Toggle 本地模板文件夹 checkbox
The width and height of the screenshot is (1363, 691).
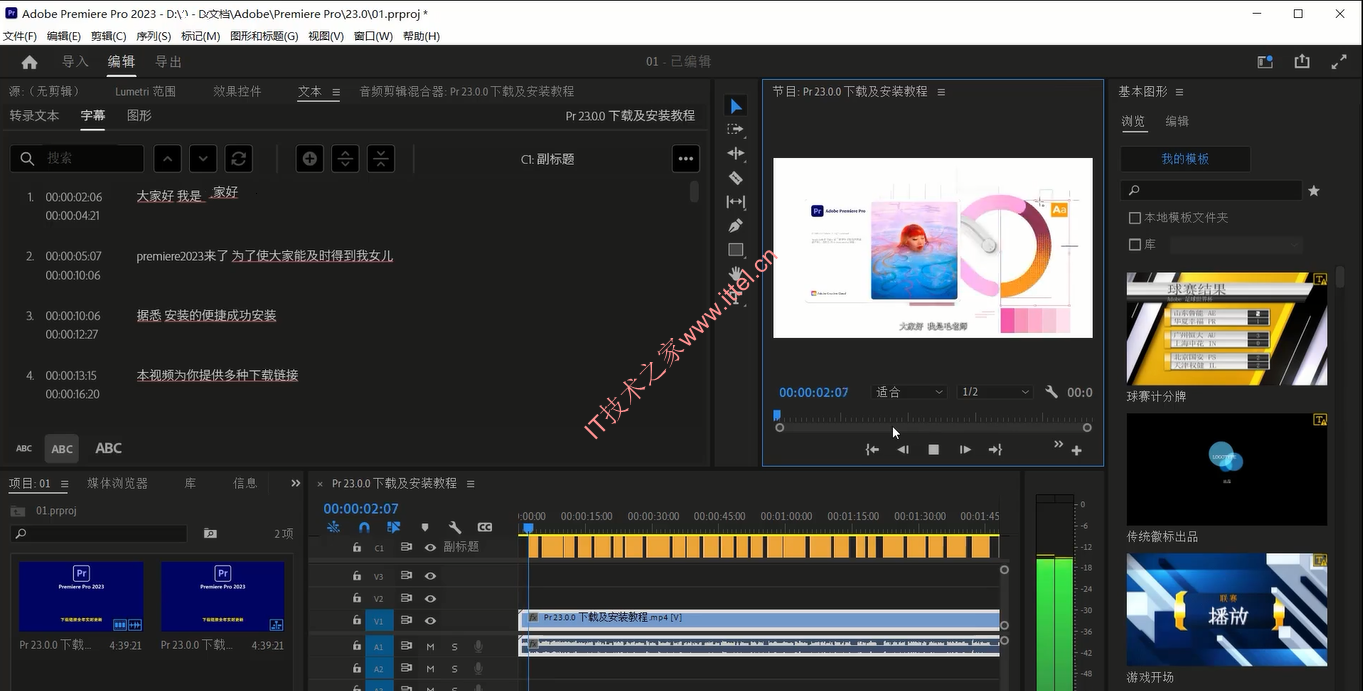[x=1135, y=217]
